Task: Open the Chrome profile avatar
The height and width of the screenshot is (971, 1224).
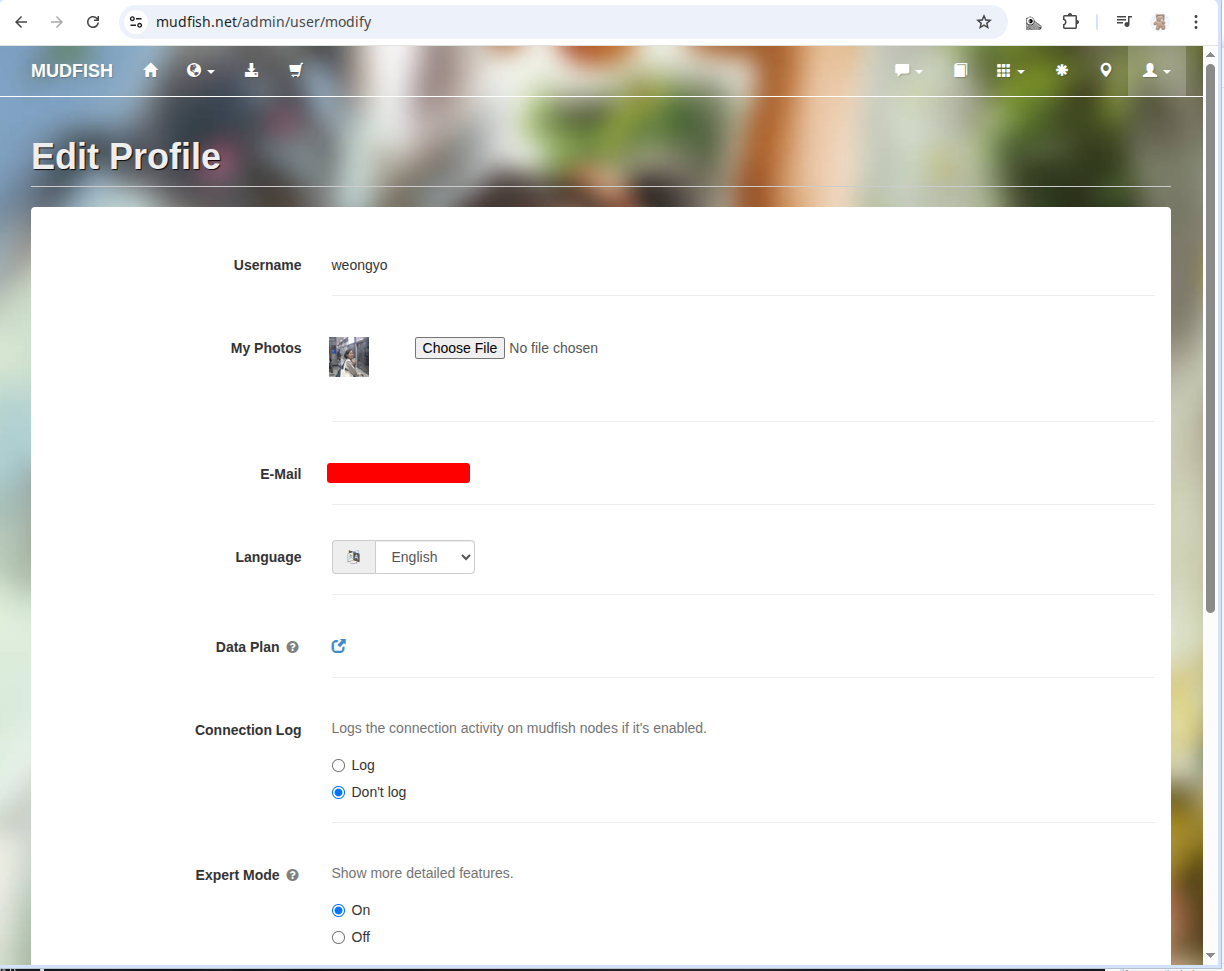Action: click(x=1160, y=22)
